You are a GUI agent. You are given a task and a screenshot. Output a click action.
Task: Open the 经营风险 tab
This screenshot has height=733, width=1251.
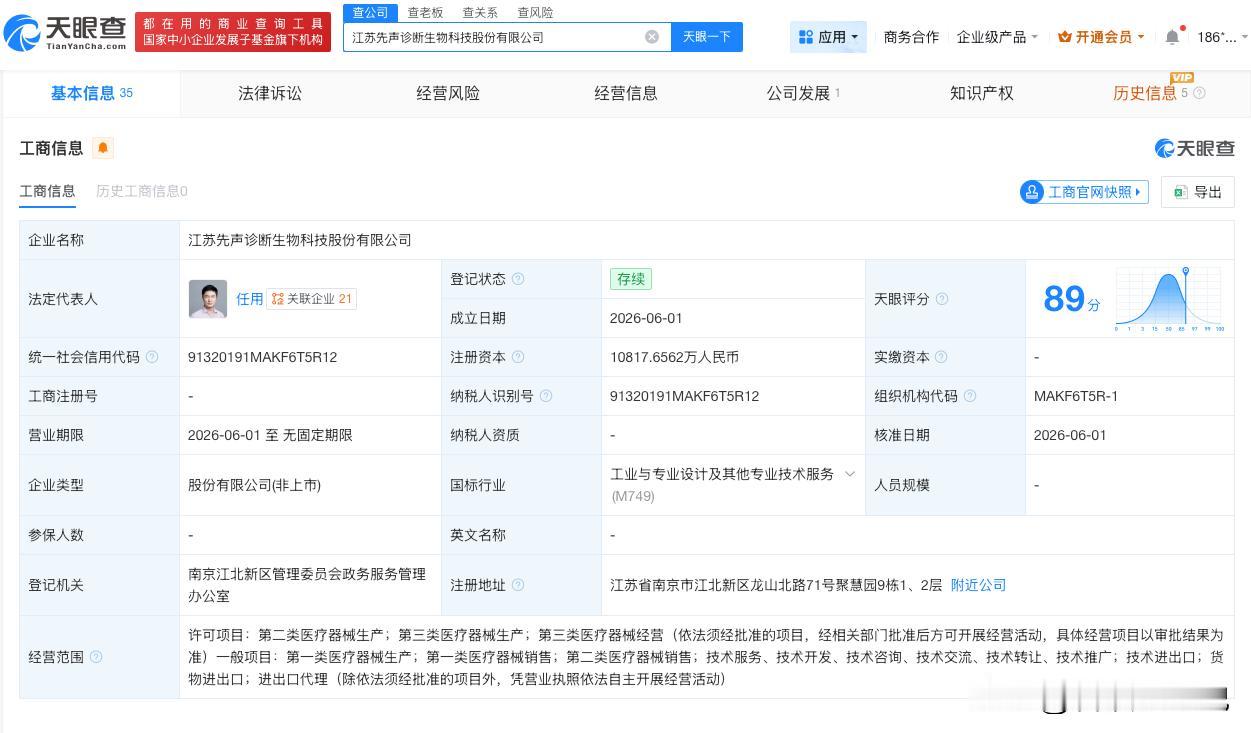pos(448,93)
